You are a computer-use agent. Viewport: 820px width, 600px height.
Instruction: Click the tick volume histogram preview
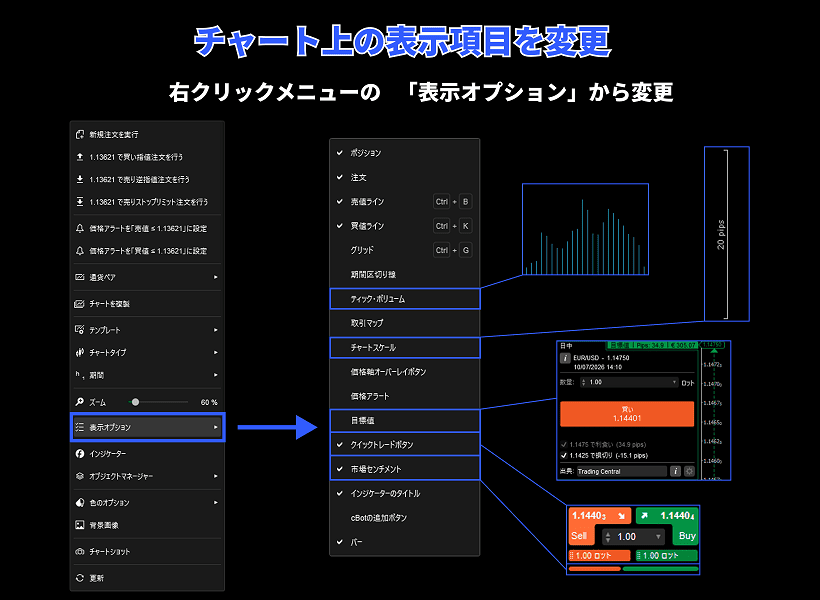click(x=585, y=229)
